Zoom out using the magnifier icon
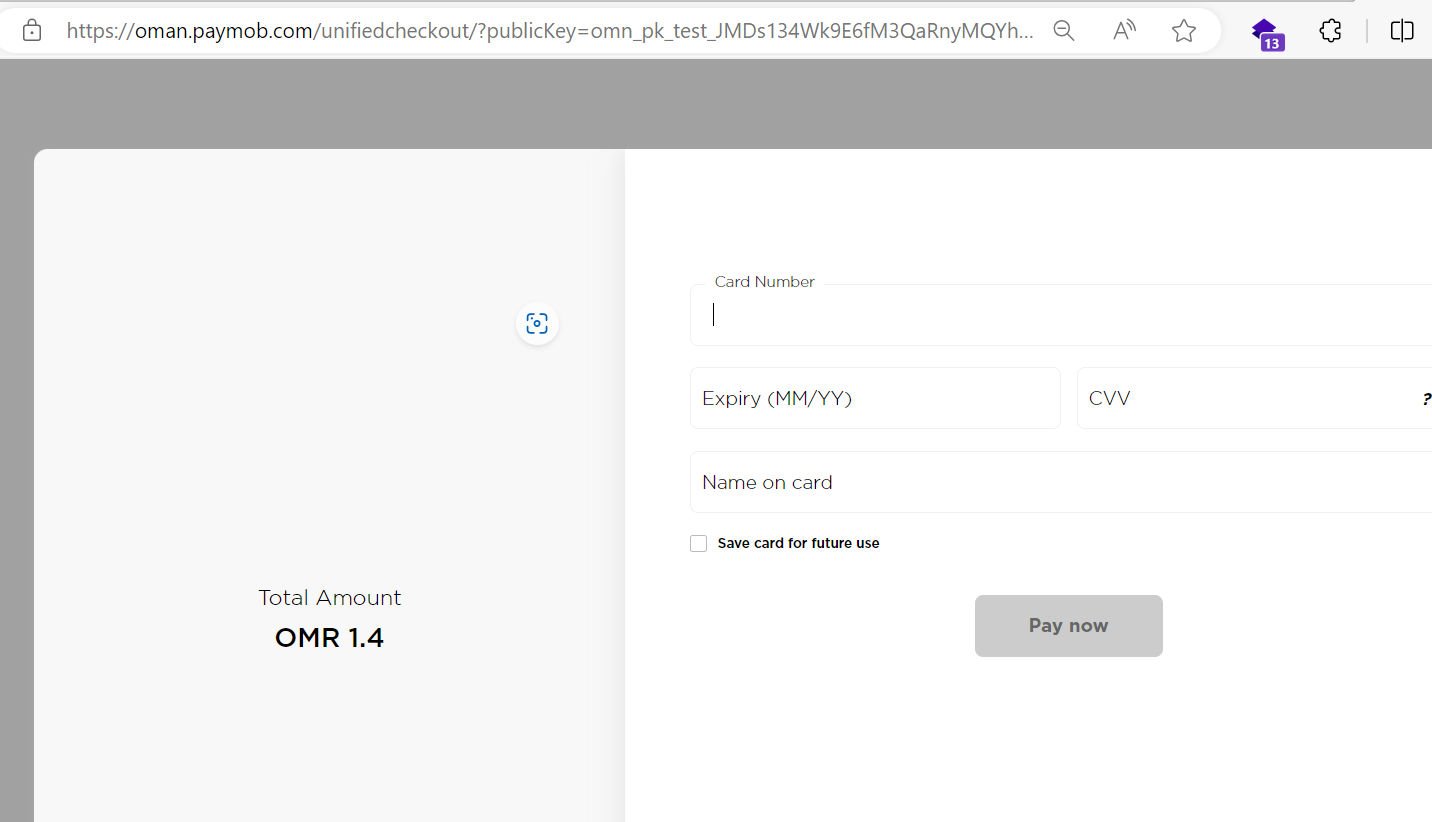This screenshot has width=1432, height=822. 1064,30
